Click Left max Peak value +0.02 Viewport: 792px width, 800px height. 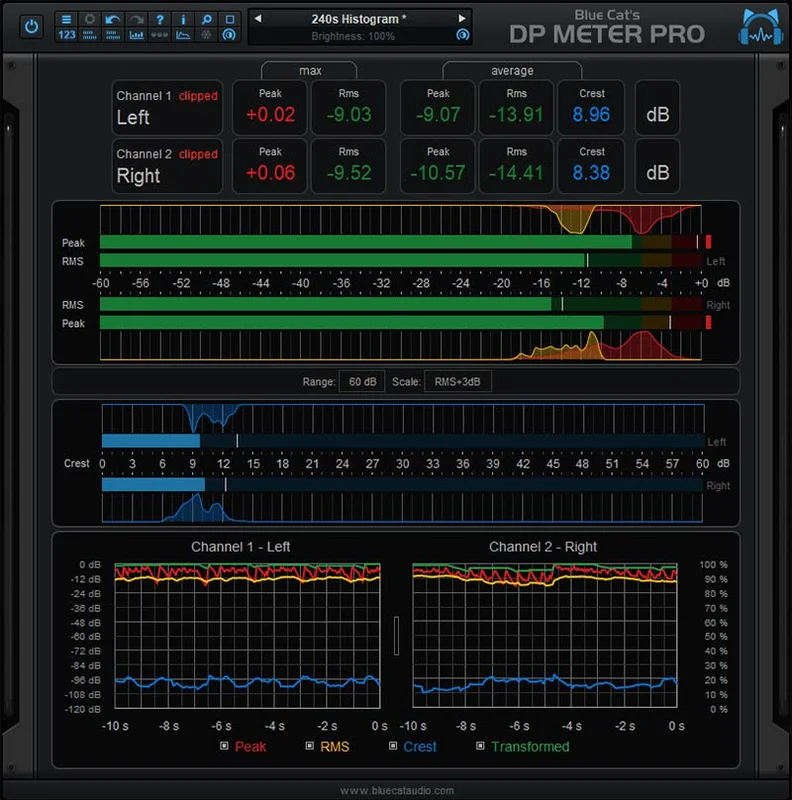(x=270, y=115)
